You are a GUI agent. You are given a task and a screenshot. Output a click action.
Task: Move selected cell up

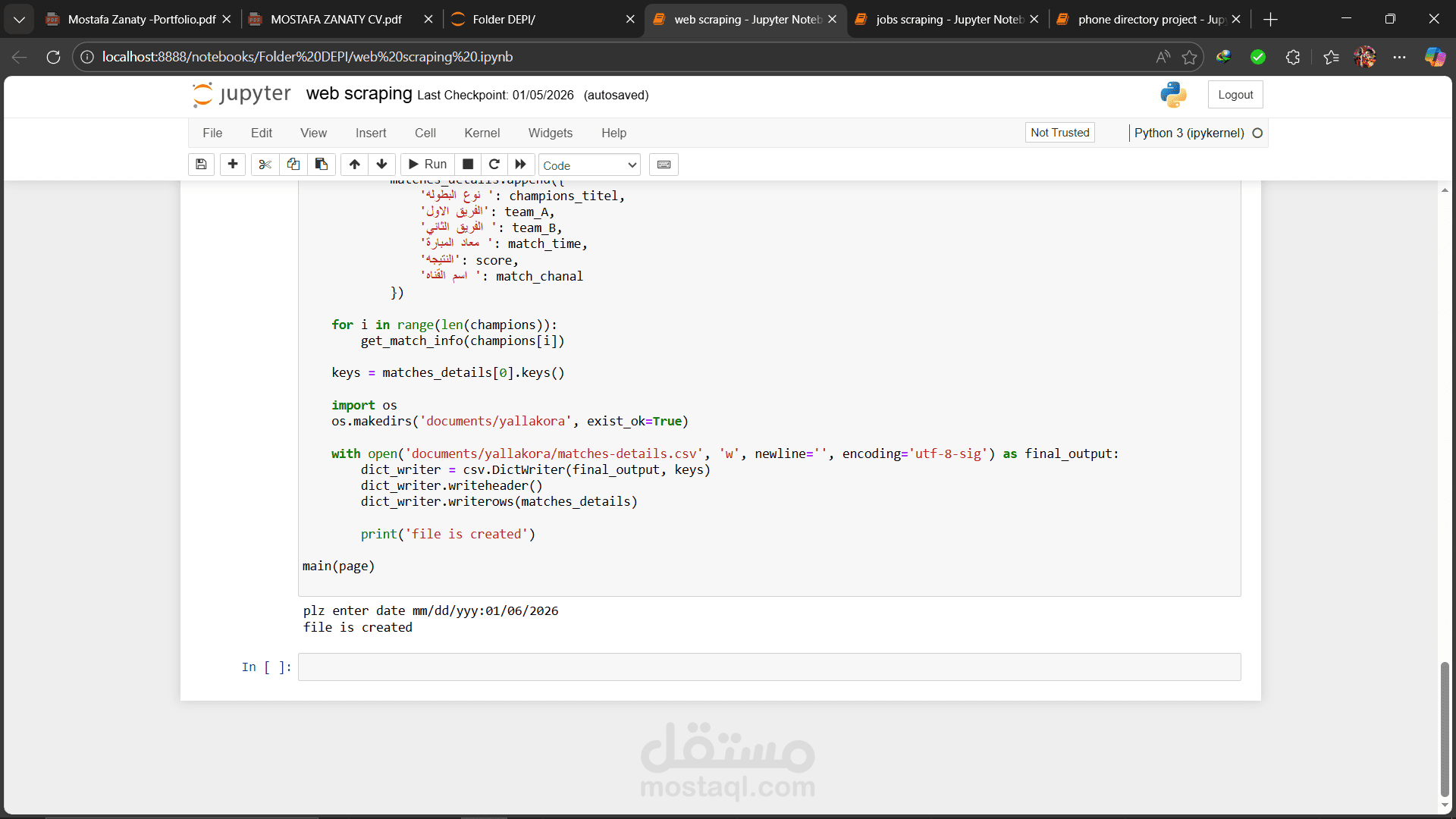click(354, 165)
